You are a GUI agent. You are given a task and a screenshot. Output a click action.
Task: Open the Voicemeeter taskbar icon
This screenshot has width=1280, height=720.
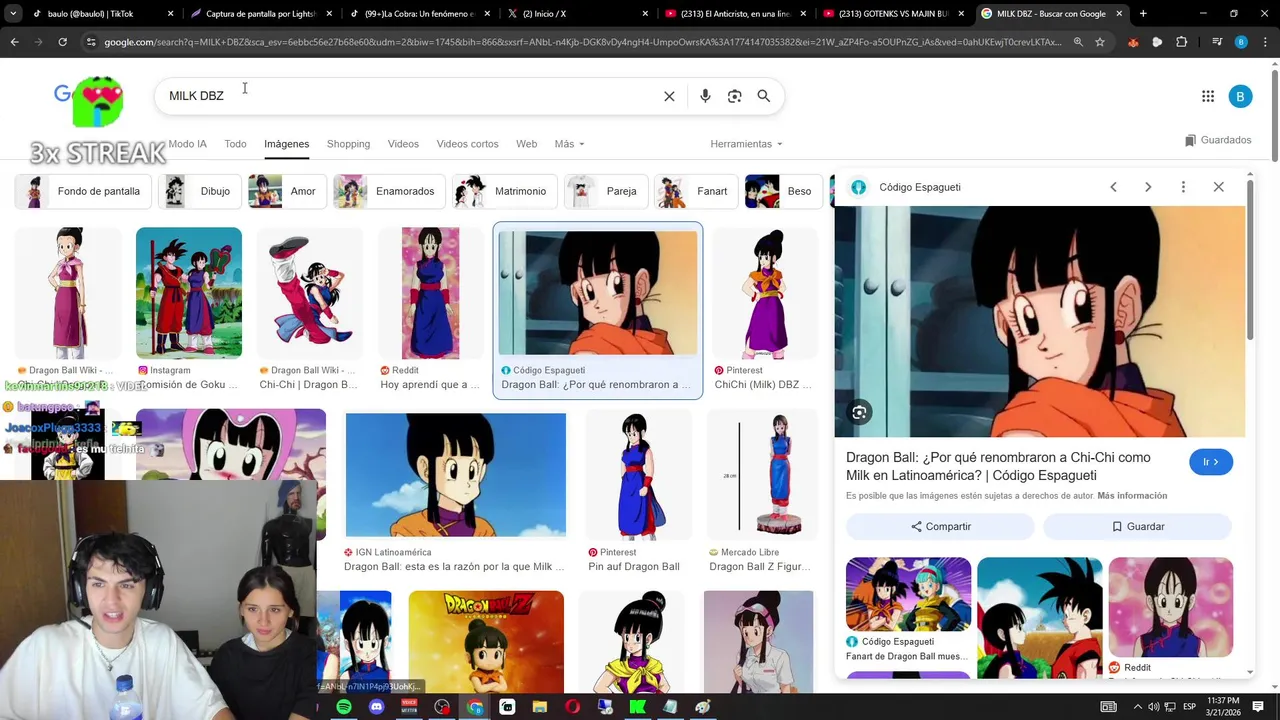(x=409, y=707)
